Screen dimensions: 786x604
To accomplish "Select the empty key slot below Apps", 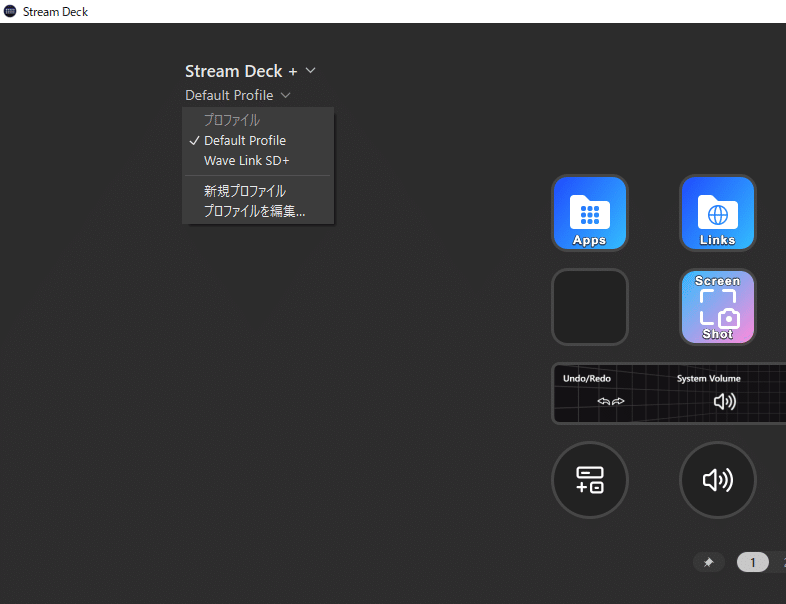I will (590, 307).
